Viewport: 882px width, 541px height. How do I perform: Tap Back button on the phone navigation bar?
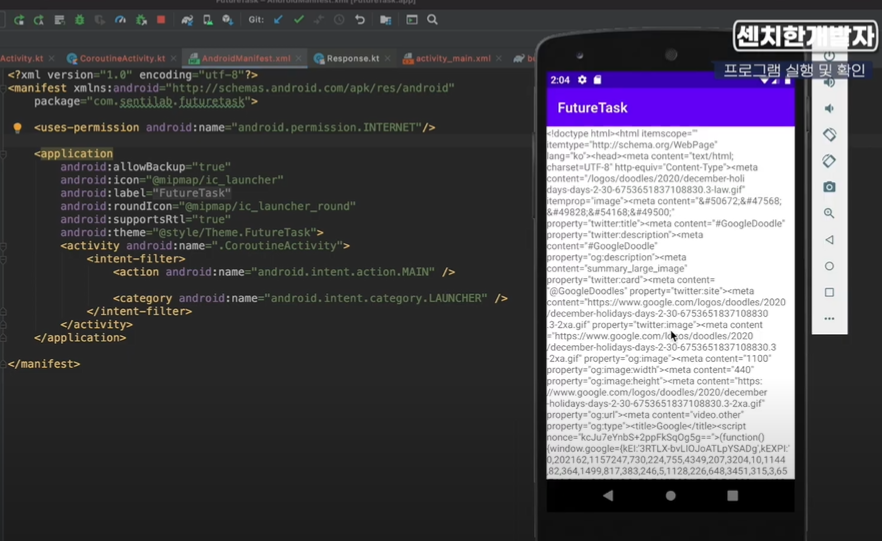[608, 495]
